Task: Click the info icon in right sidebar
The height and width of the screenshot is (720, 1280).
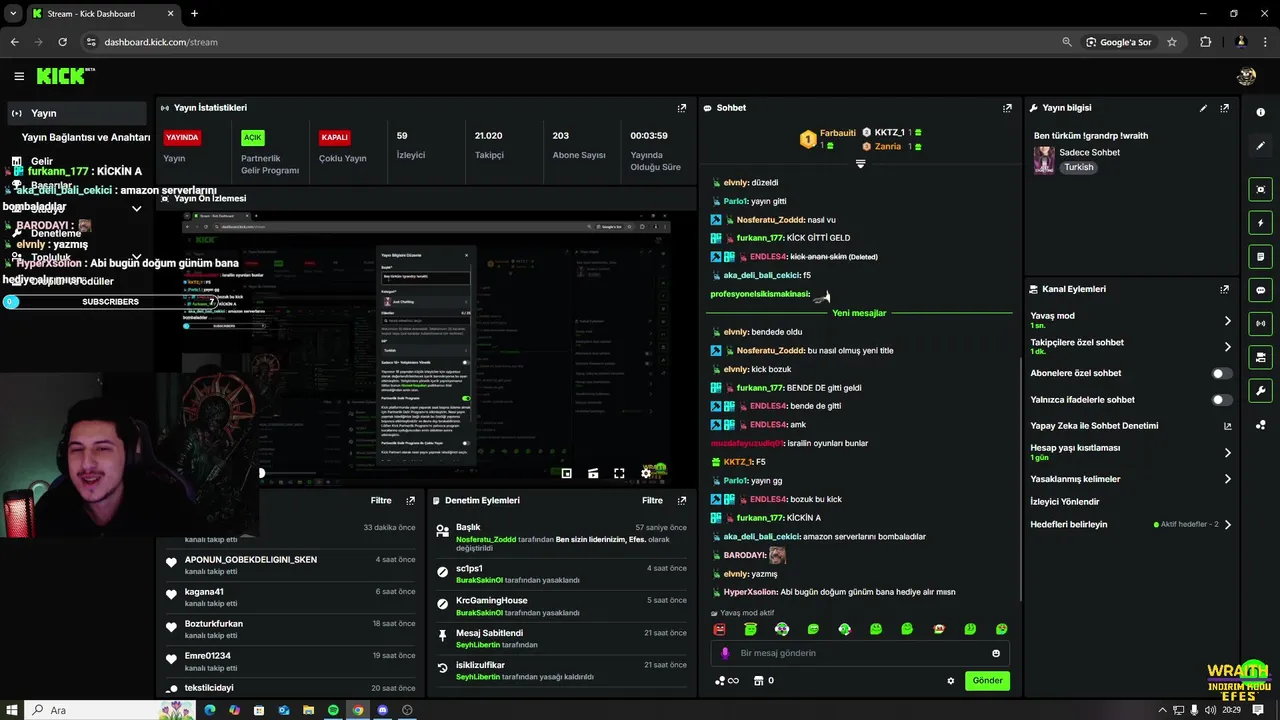Action: click(1260, 112)
